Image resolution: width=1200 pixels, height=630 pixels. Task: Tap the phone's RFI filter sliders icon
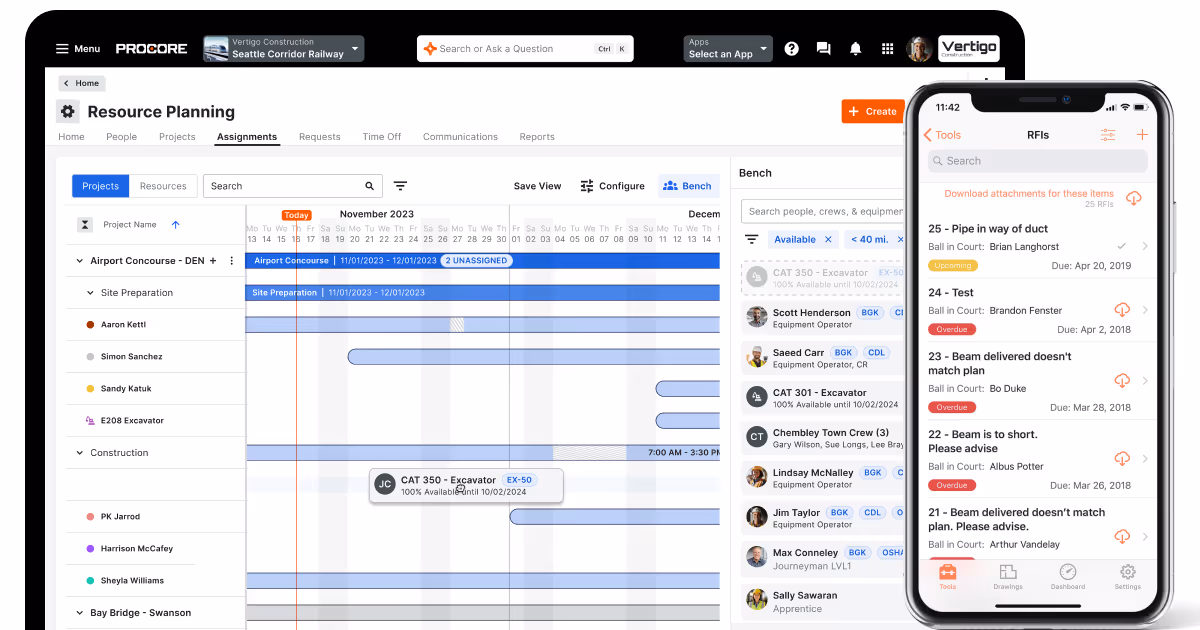point(1108,135)
